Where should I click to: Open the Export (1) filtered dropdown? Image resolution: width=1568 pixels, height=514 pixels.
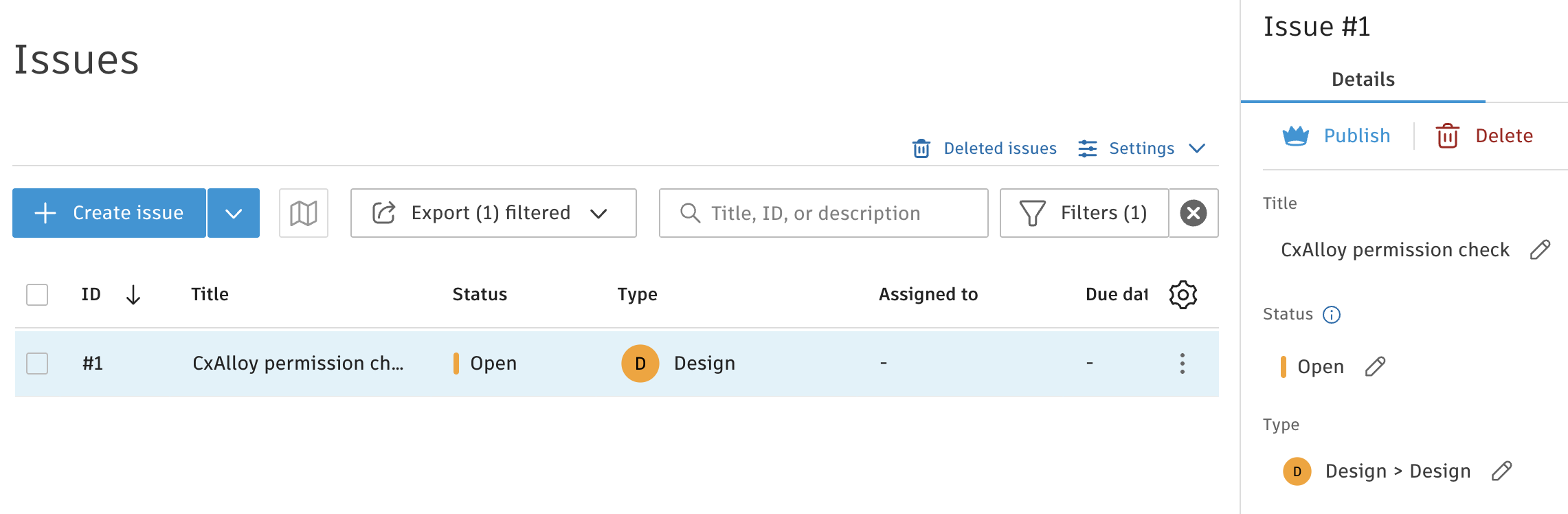(493, 213)
